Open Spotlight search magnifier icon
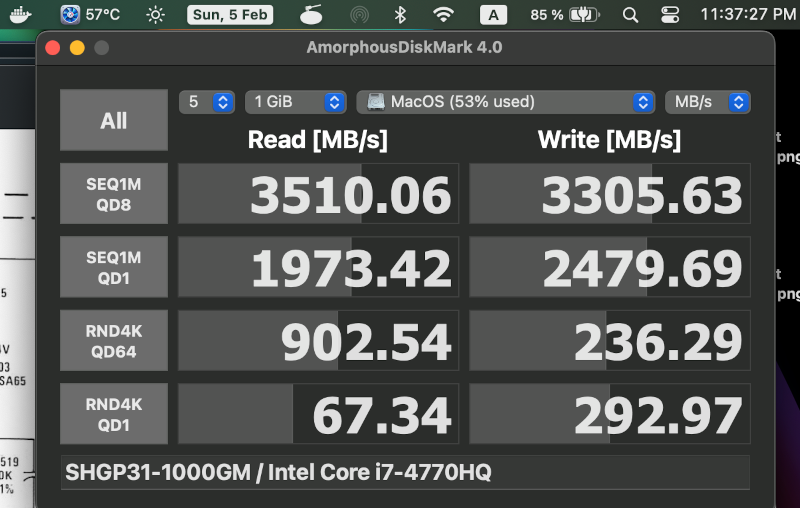800x508 pixels. pos(631,15)
